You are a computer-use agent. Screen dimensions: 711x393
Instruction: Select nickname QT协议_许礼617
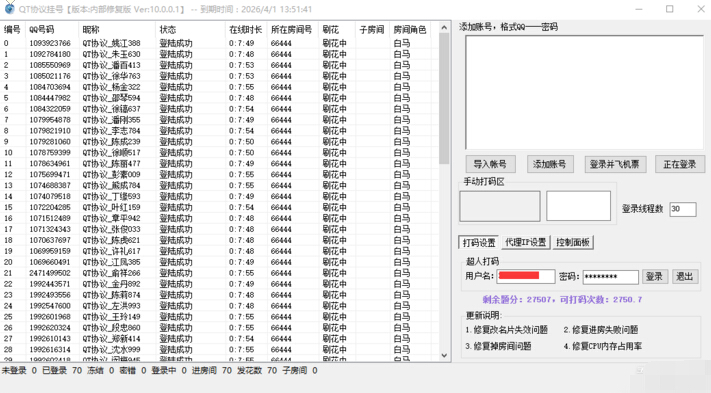(x=112, y=251)
